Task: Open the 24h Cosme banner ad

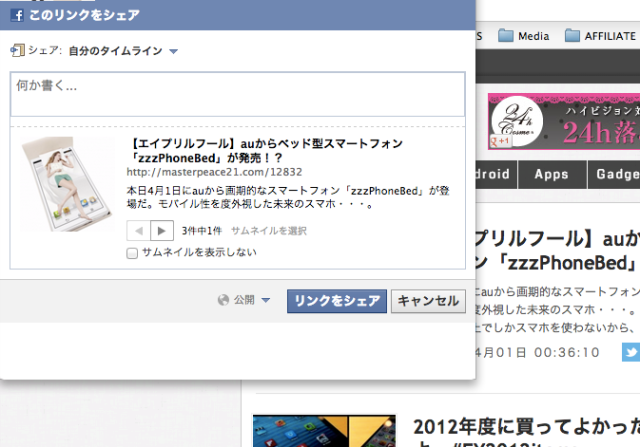Action: [x=564, y=121]
